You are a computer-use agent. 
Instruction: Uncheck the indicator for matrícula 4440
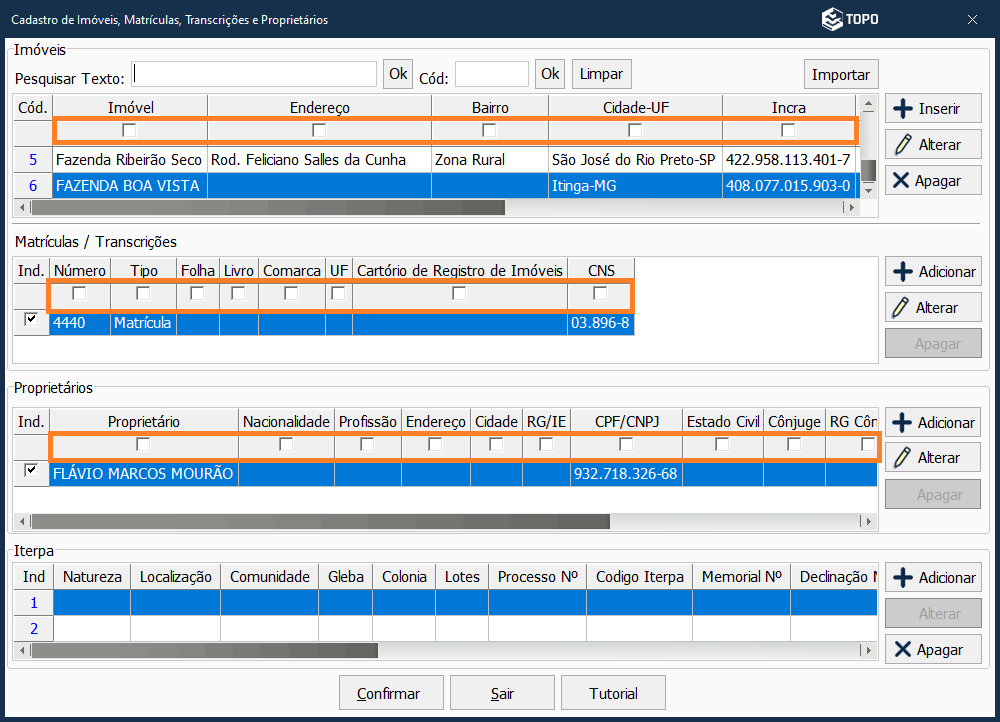31,319
